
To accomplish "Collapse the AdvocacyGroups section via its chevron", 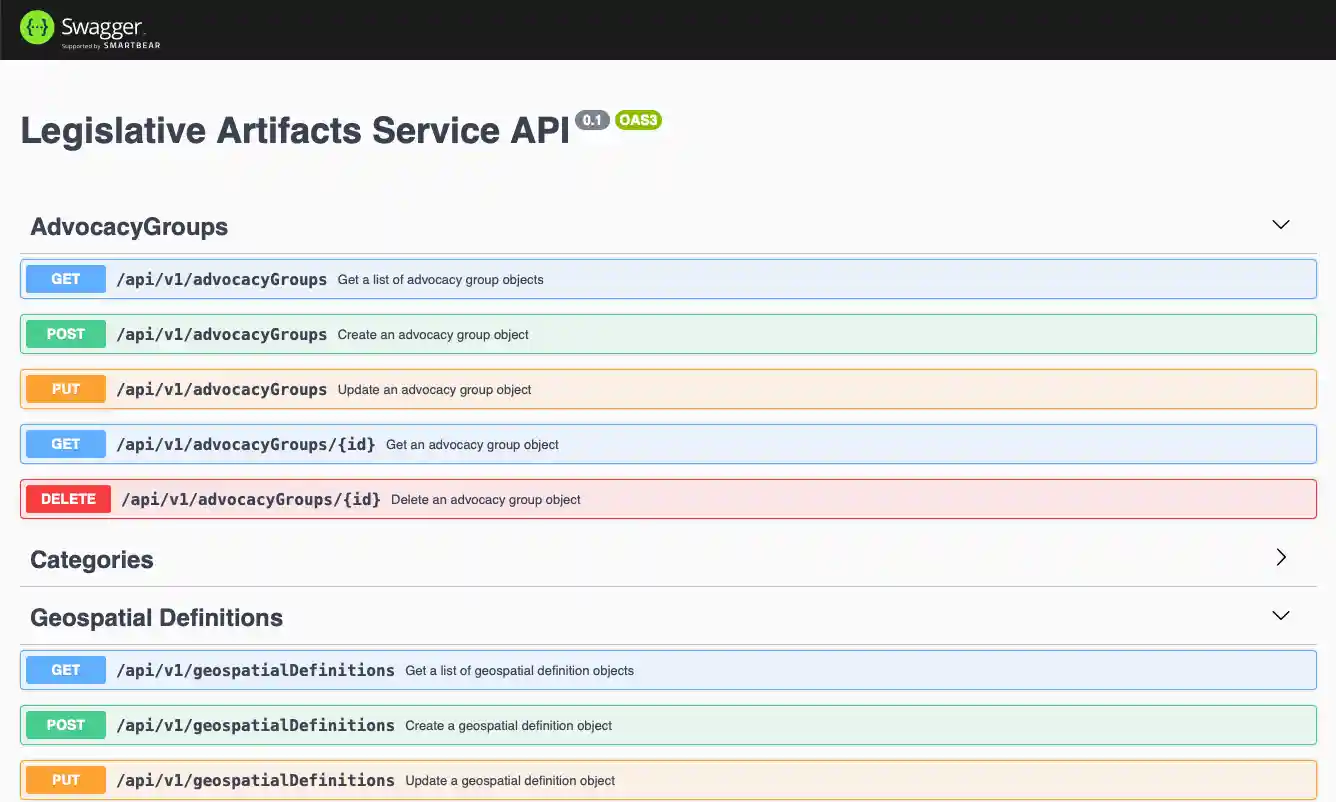I will (x=1281, y=225).
